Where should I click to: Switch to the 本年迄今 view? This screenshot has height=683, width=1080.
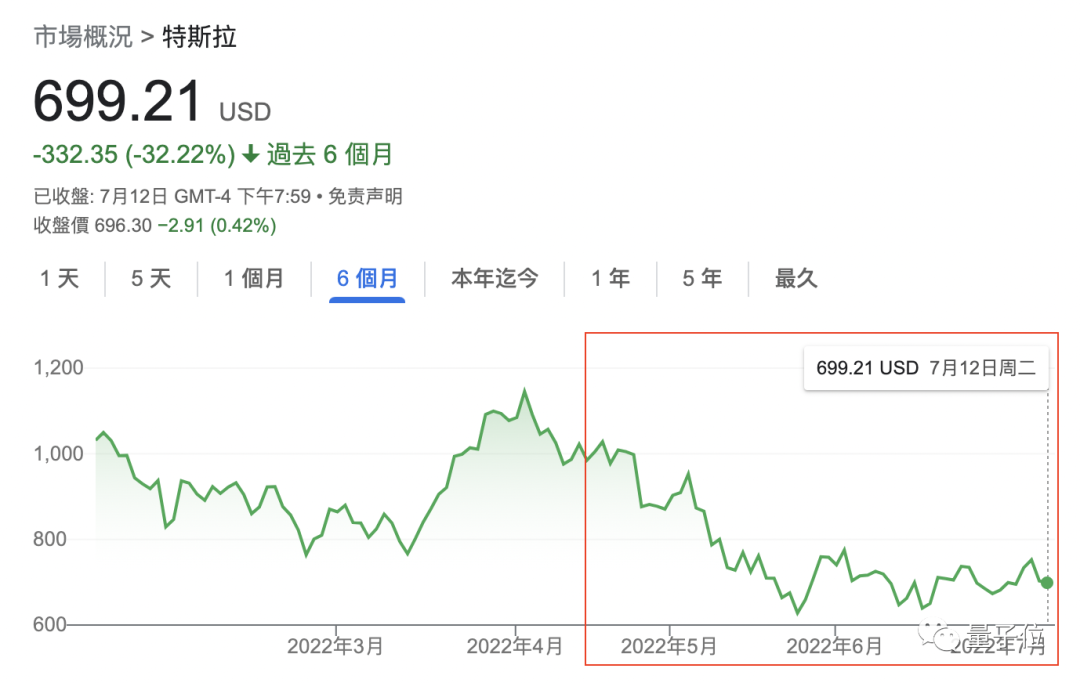[494, 279]
